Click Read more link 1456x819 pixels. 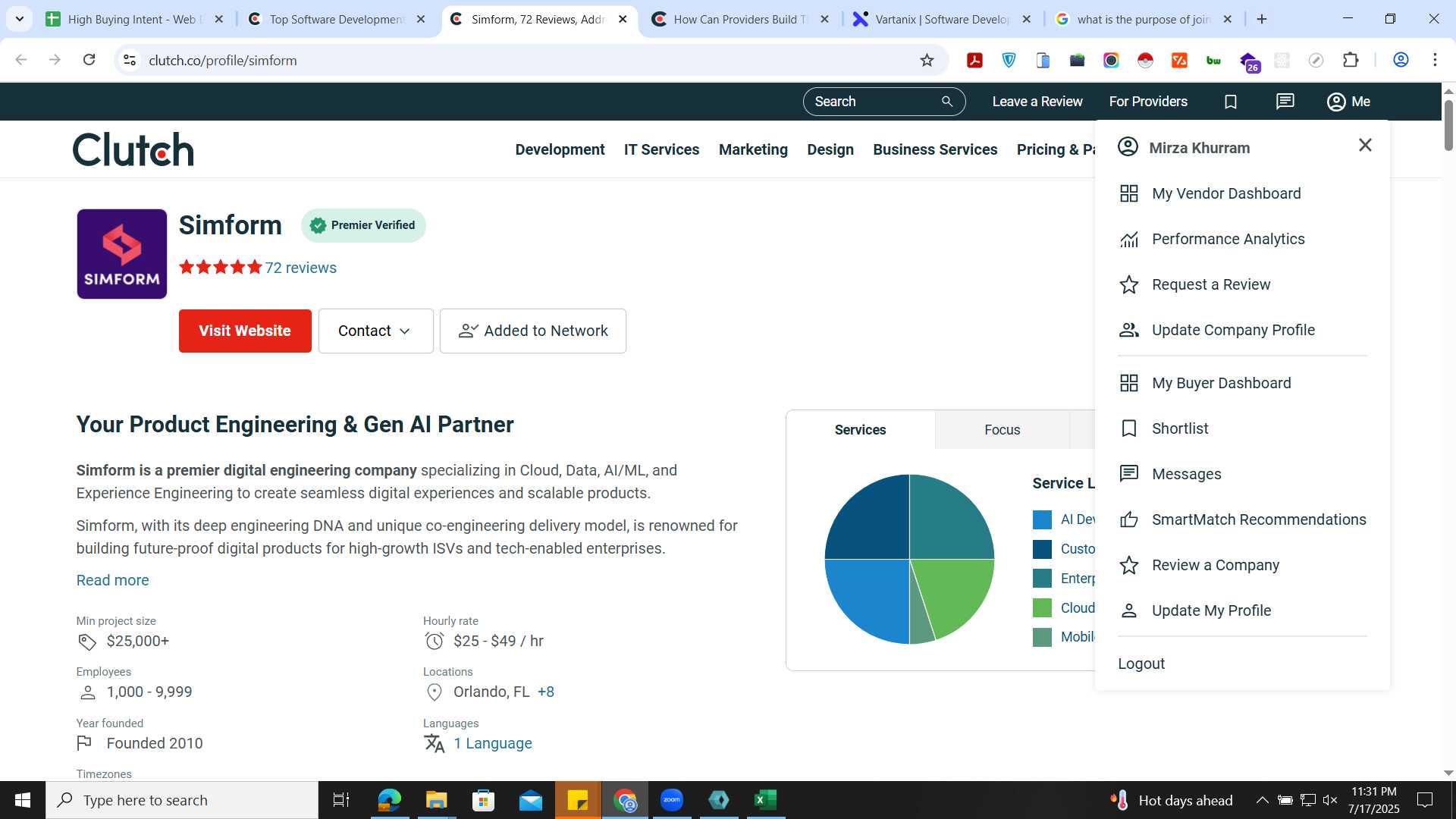(112, 580)
